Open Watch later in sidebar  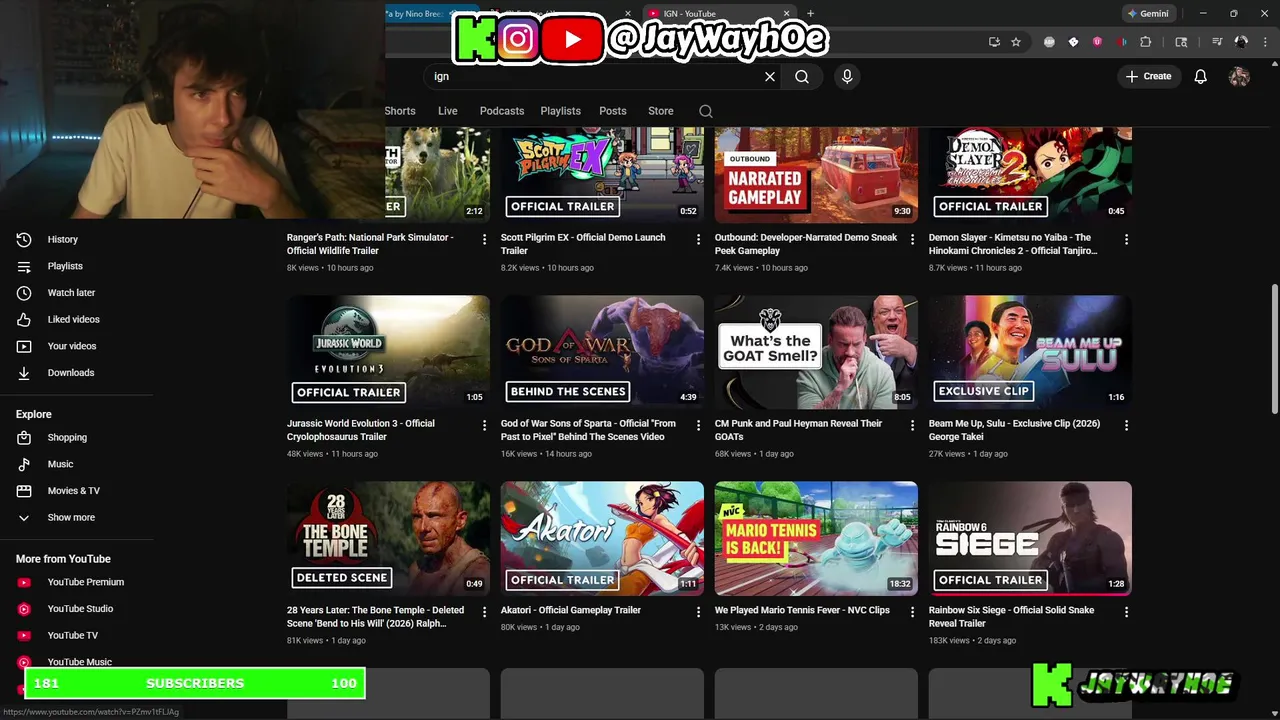pos(71,293)
